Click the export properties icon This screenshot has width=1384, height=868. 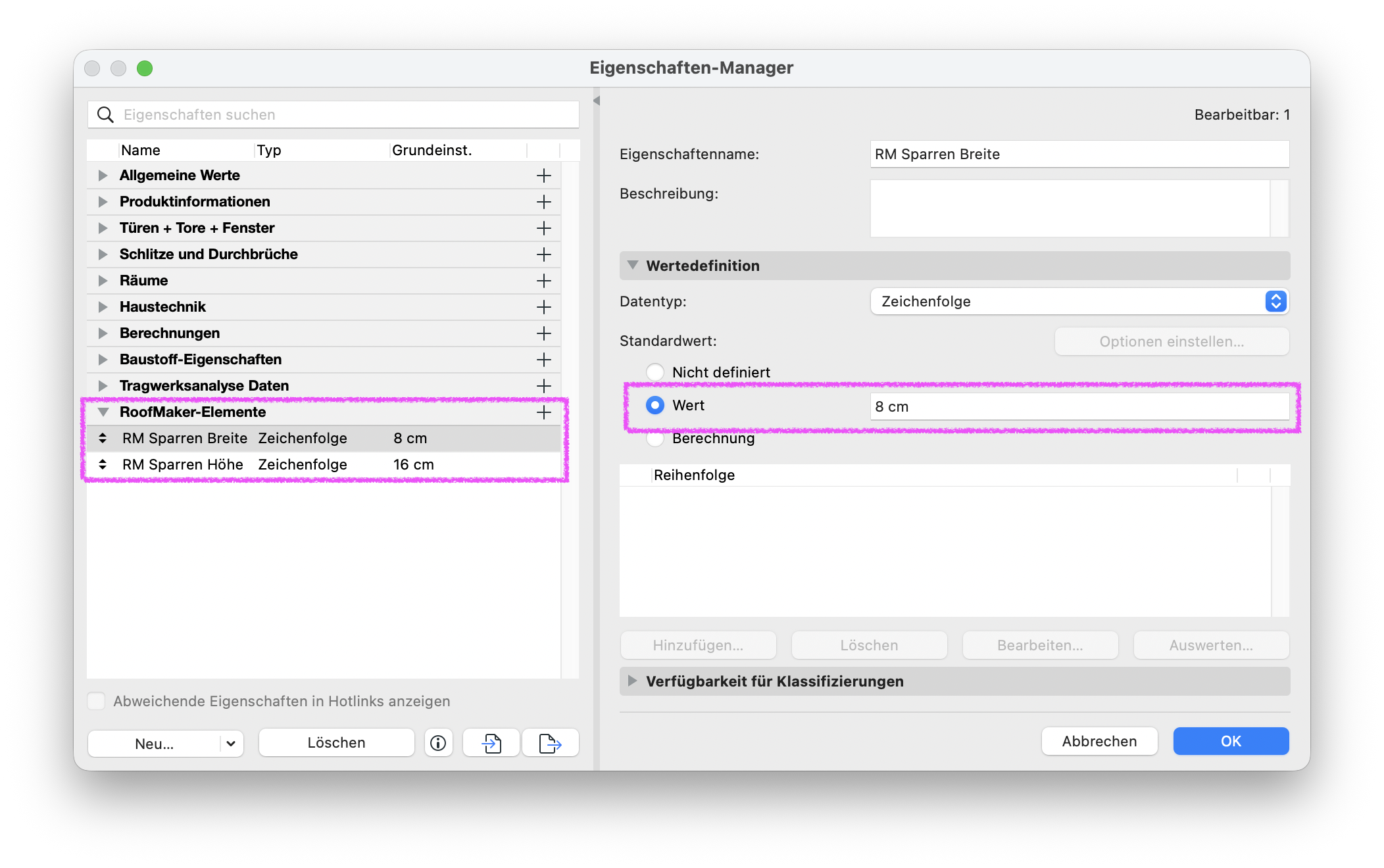[550, 742]
